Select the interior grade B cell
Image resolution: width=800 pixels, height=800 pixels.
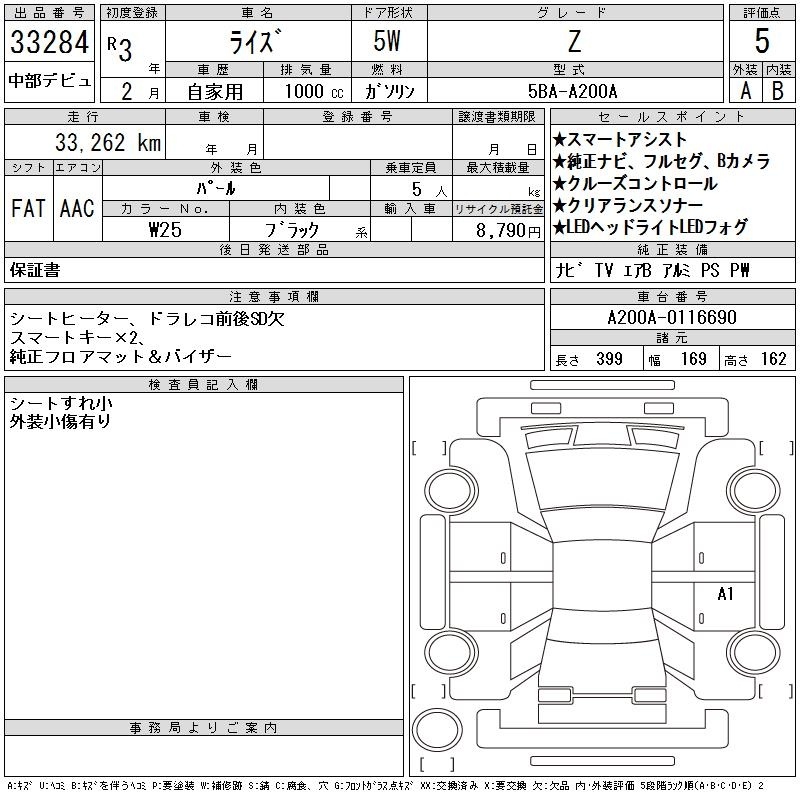[777, 89]
